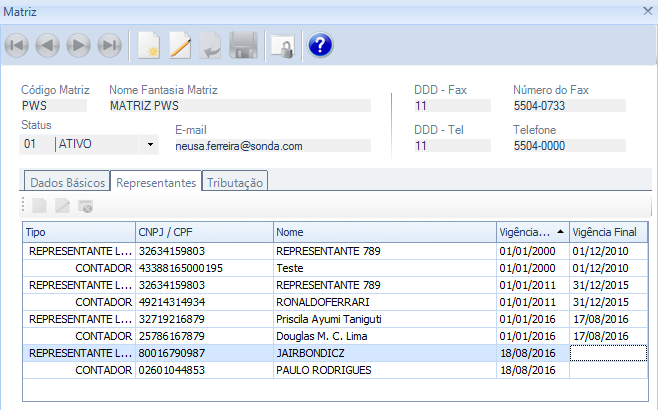Create a new Matriz record icon

(149, 45)
